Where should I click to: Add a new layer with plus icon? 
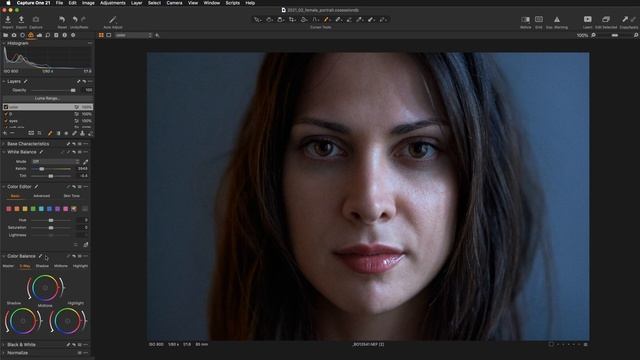(x=5, y=133)
